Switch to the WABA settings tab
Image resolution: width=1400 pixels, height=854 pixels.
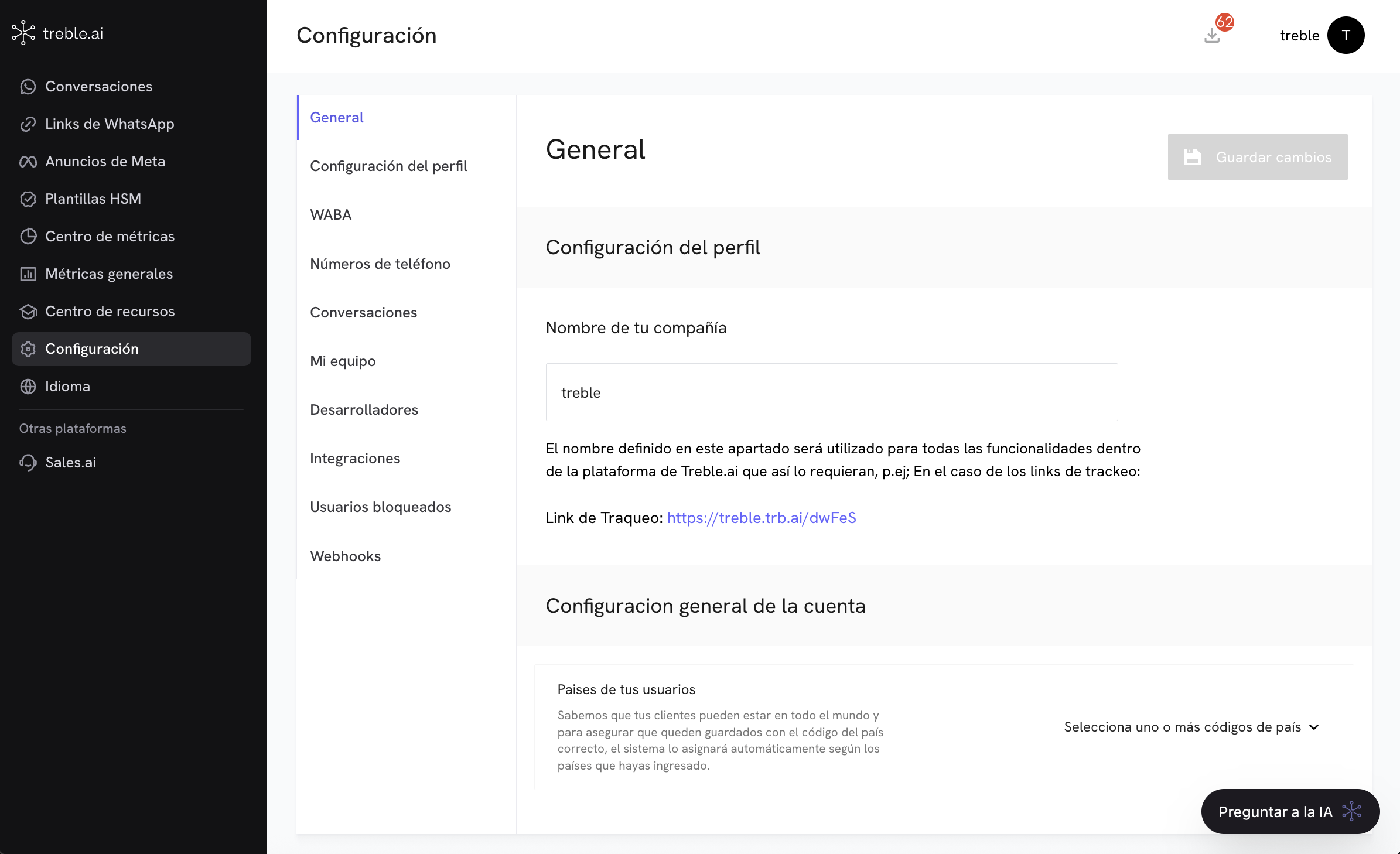click(x=331, y=215)
